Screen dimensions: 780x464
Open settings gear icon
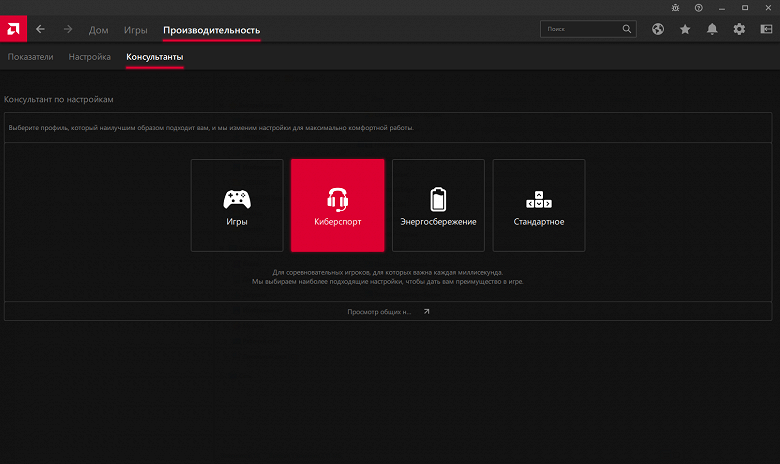point(739,29)
